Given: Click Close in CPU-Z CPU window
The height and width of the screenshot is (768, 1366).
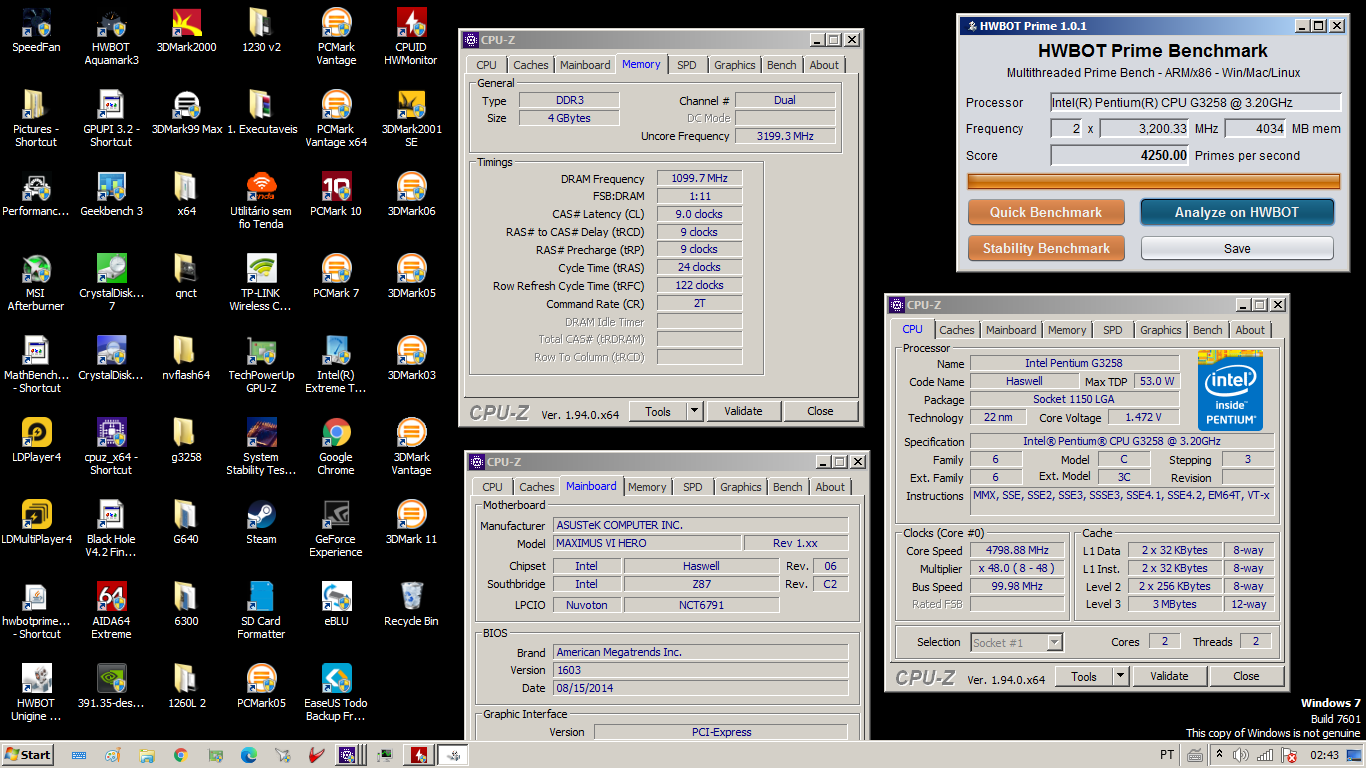Looking at the screenshot, I should pyautogui.click(x=1246, y=676).
